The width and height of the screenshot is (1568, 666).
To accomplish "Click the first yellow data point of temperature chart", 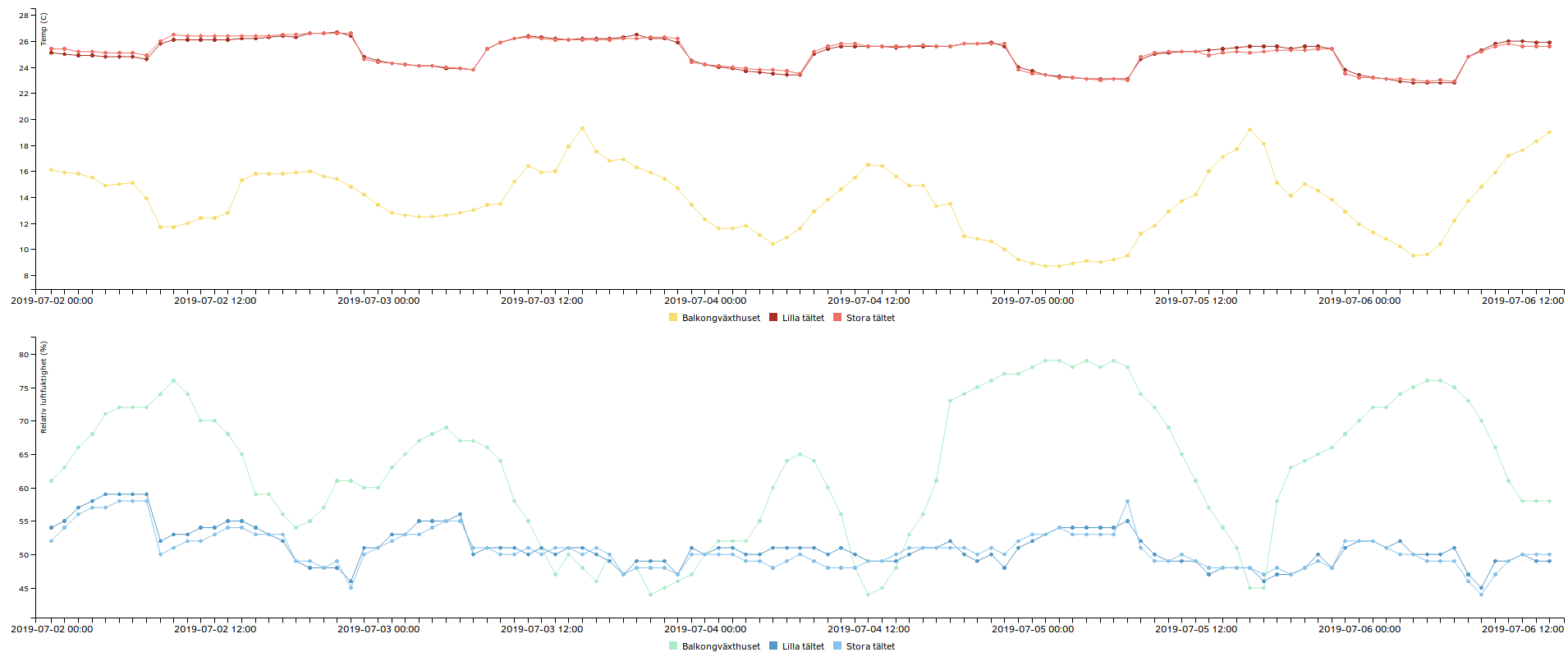I will tap(51, 170).
